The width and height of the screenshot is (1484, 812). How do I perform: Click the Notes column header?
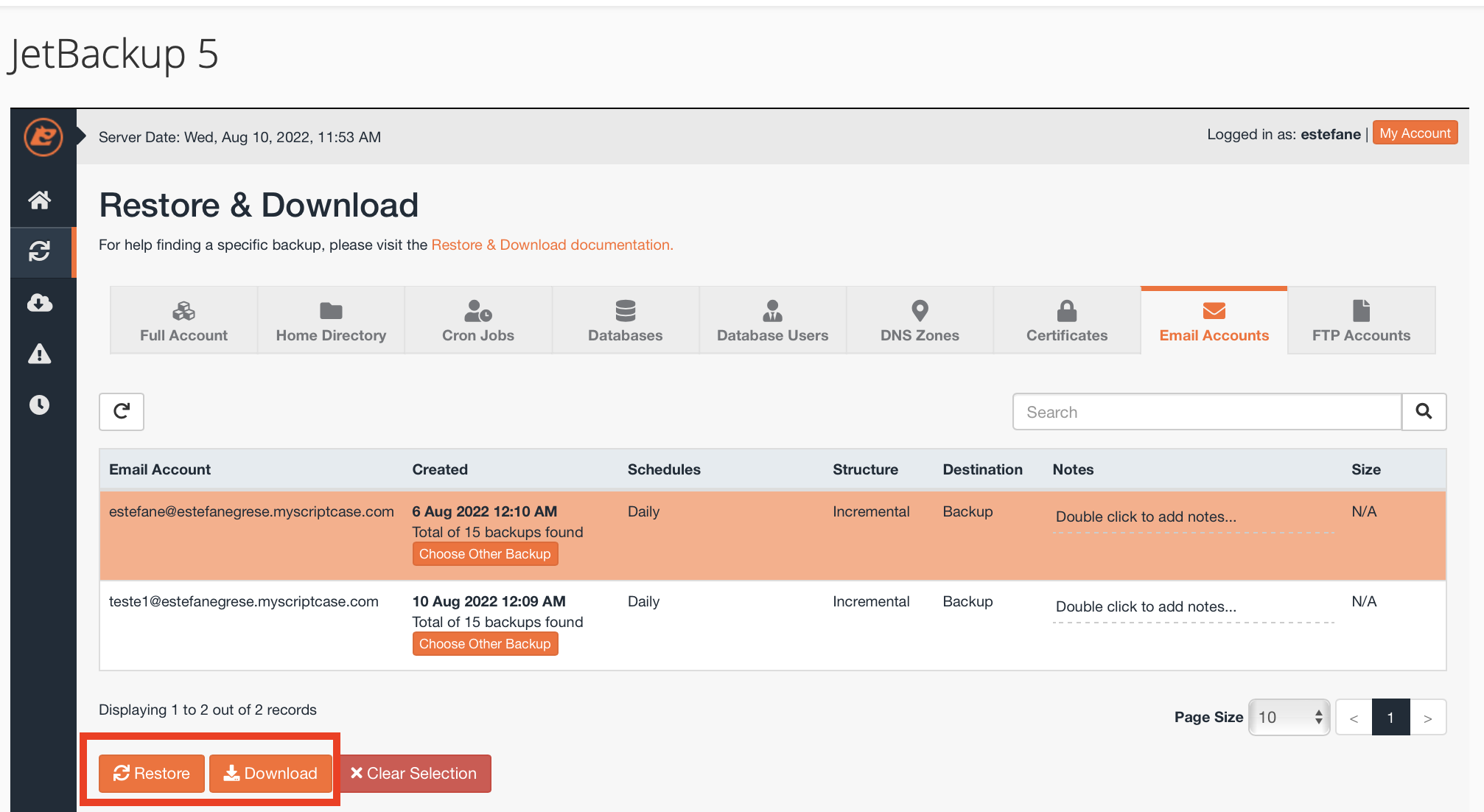(1073, 469)
